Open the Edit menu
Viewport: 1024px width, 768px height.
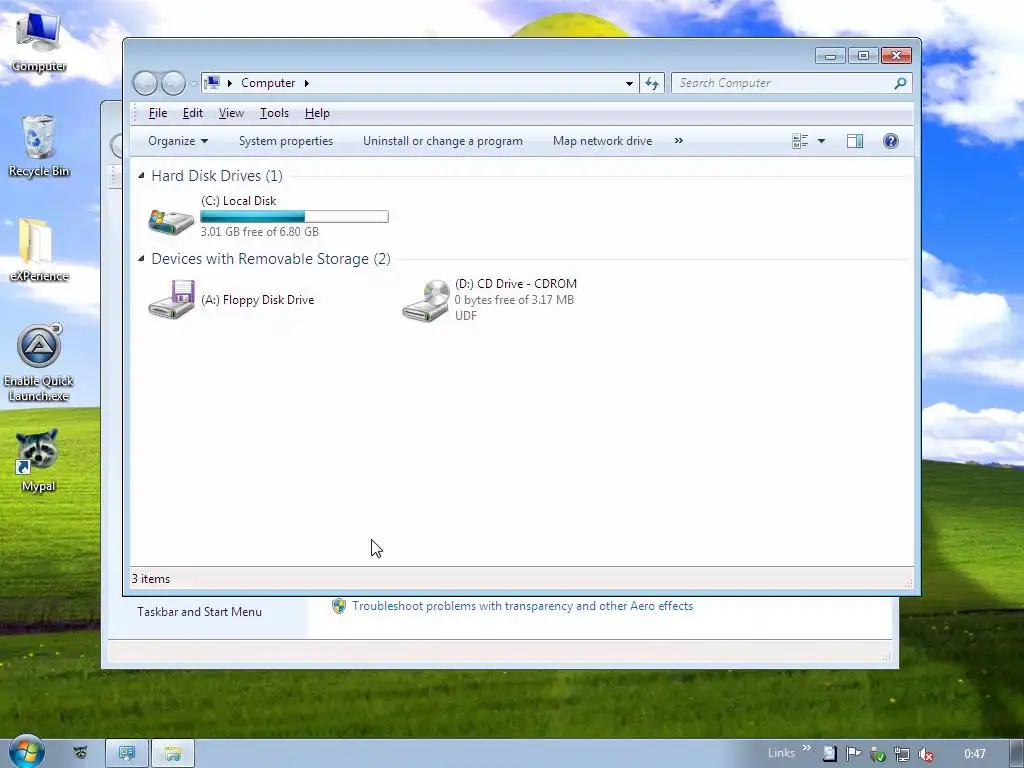192,113
